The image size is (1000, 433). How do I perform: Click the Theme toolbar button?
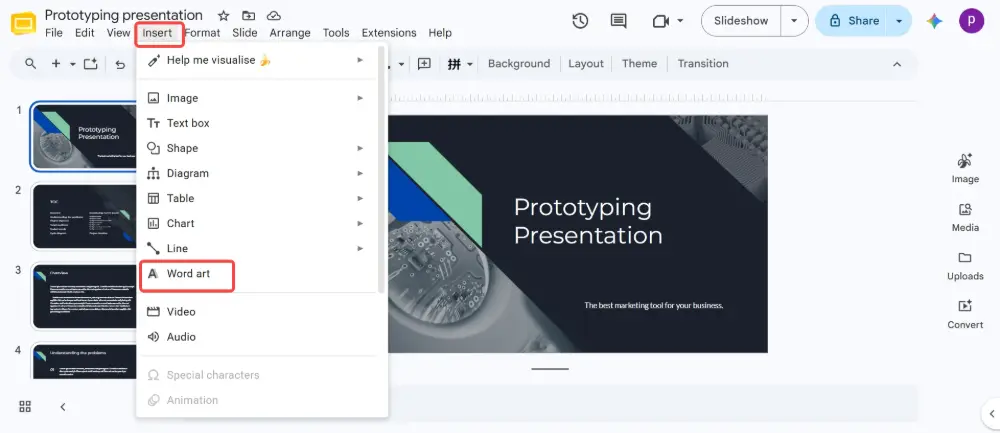click(640, 64)
